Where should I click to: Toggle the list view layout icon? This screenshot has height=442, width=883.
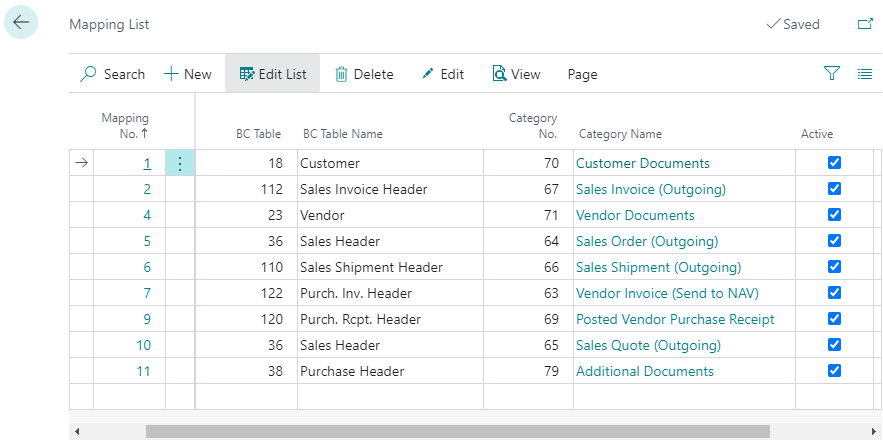tap(865, 73)
